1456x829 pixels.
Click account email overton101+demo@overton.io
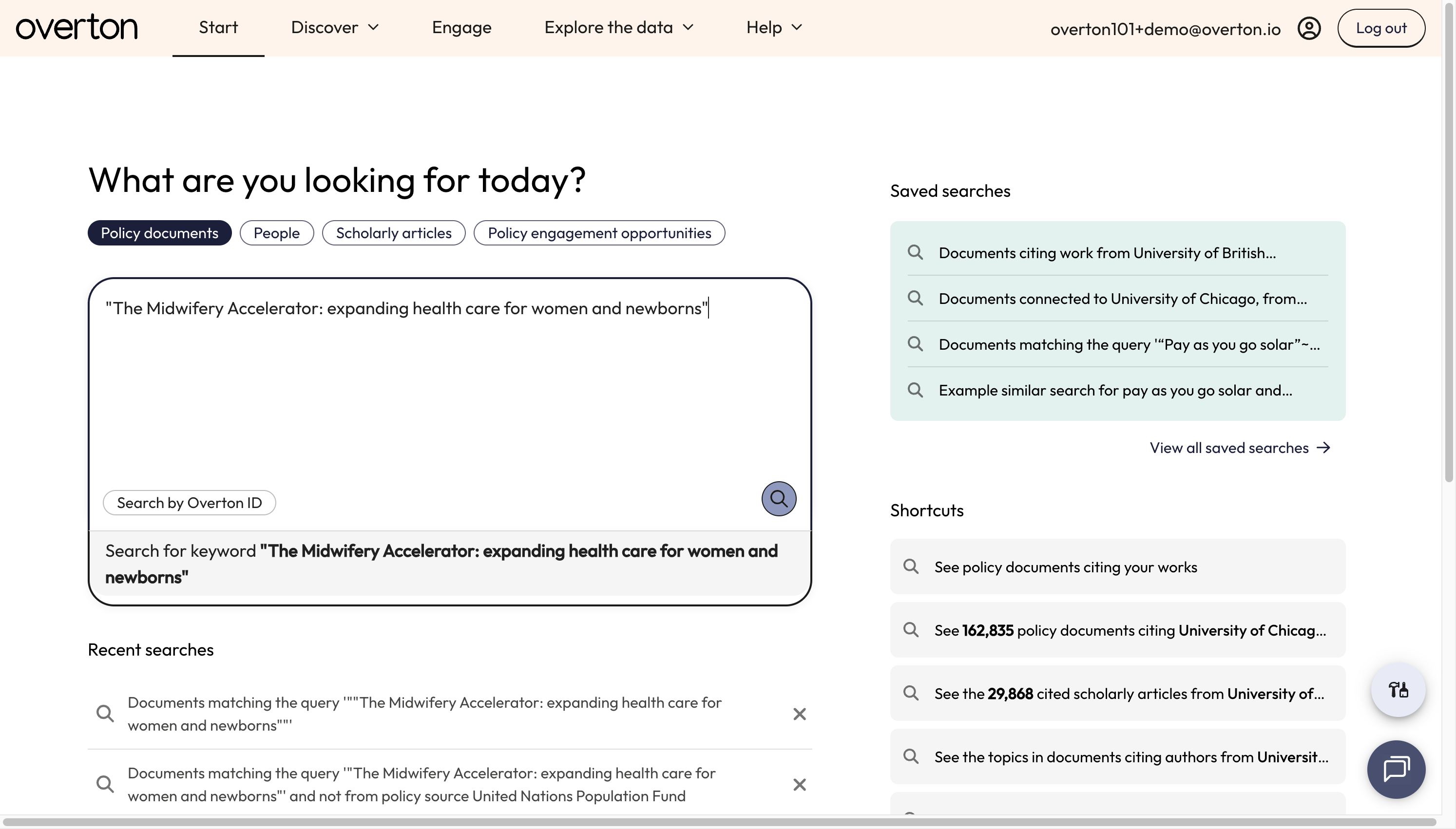(x=1165, y=29)
